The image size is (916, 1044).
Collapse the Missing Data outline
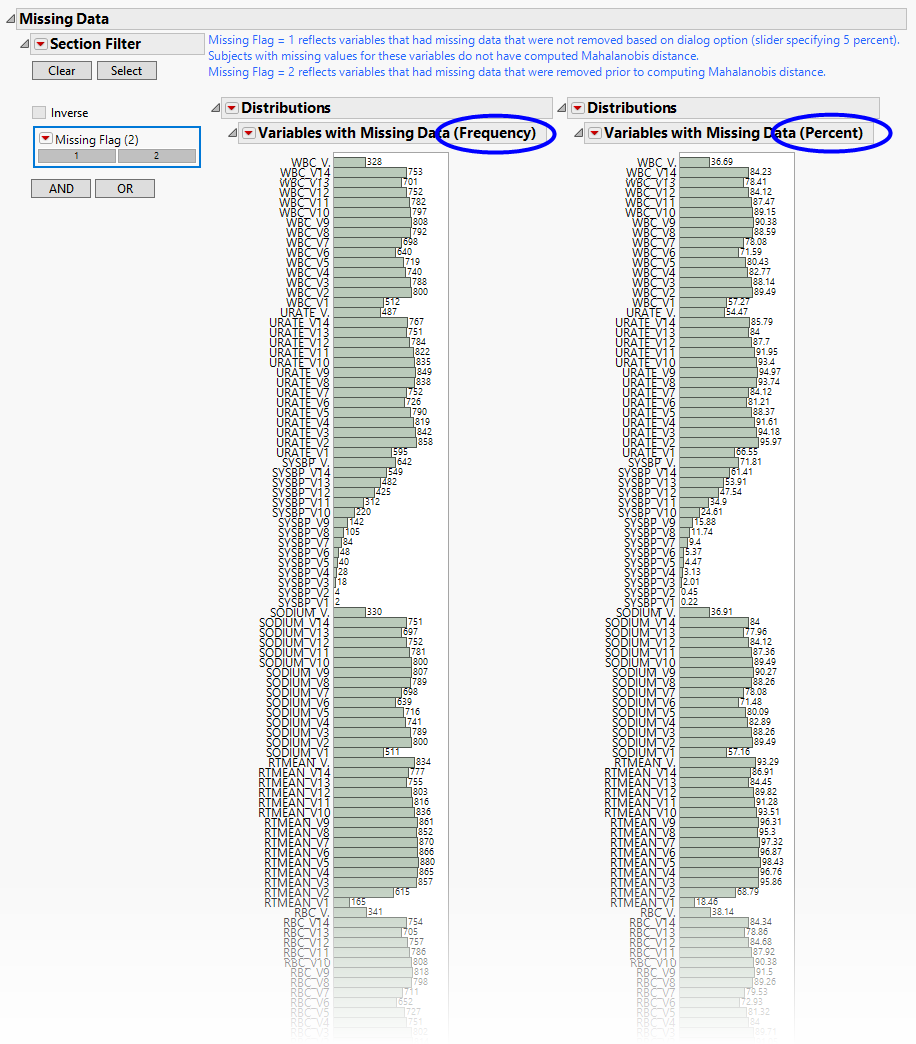[x=11, y=19]
